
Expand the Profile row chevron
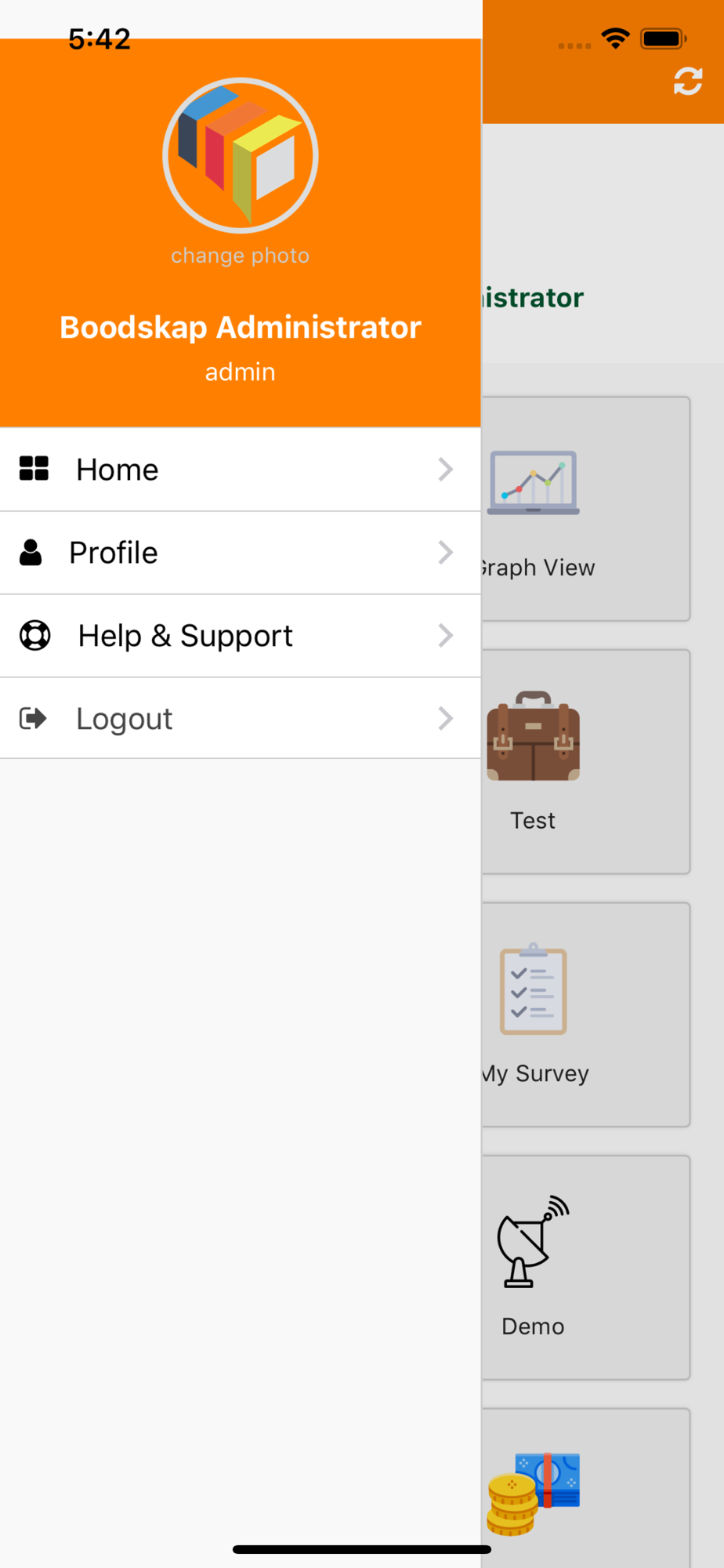click(445, 553)
